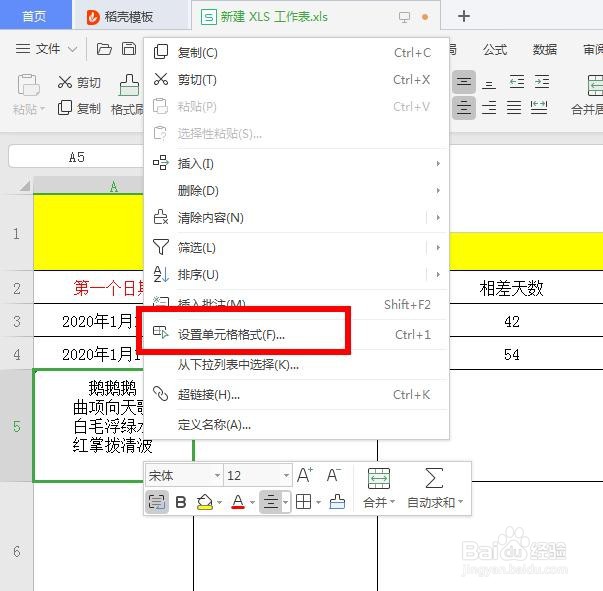Viewport: 603px width, 591px height.
Task: Click Clear Contents (N) menu entry
Action: [296, 218]
